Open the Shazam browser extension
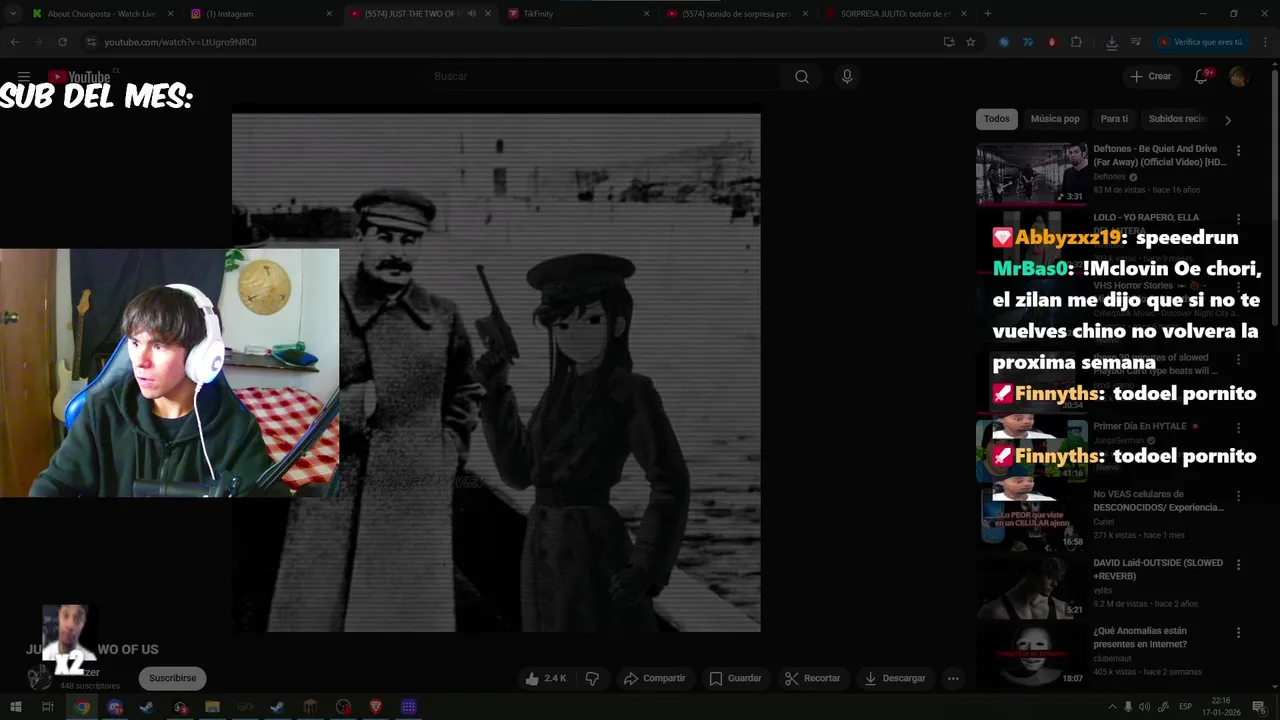Viewport: 1280px width, 720px height. pyautogui.click(x=1004, y=42)
